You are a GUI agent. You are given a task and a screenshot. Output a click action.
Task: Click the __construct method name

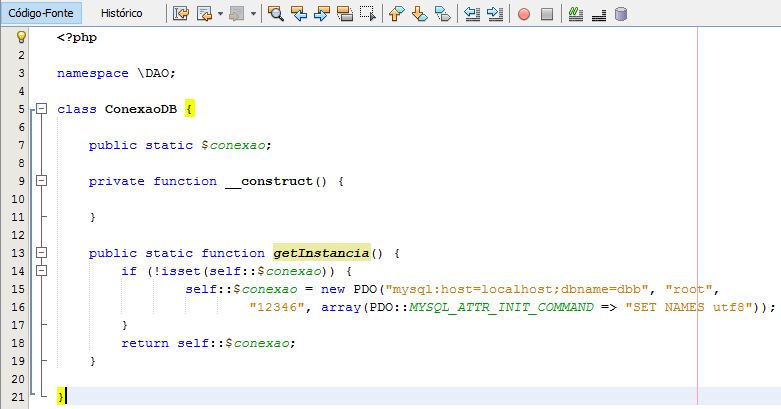coord(269,181)
